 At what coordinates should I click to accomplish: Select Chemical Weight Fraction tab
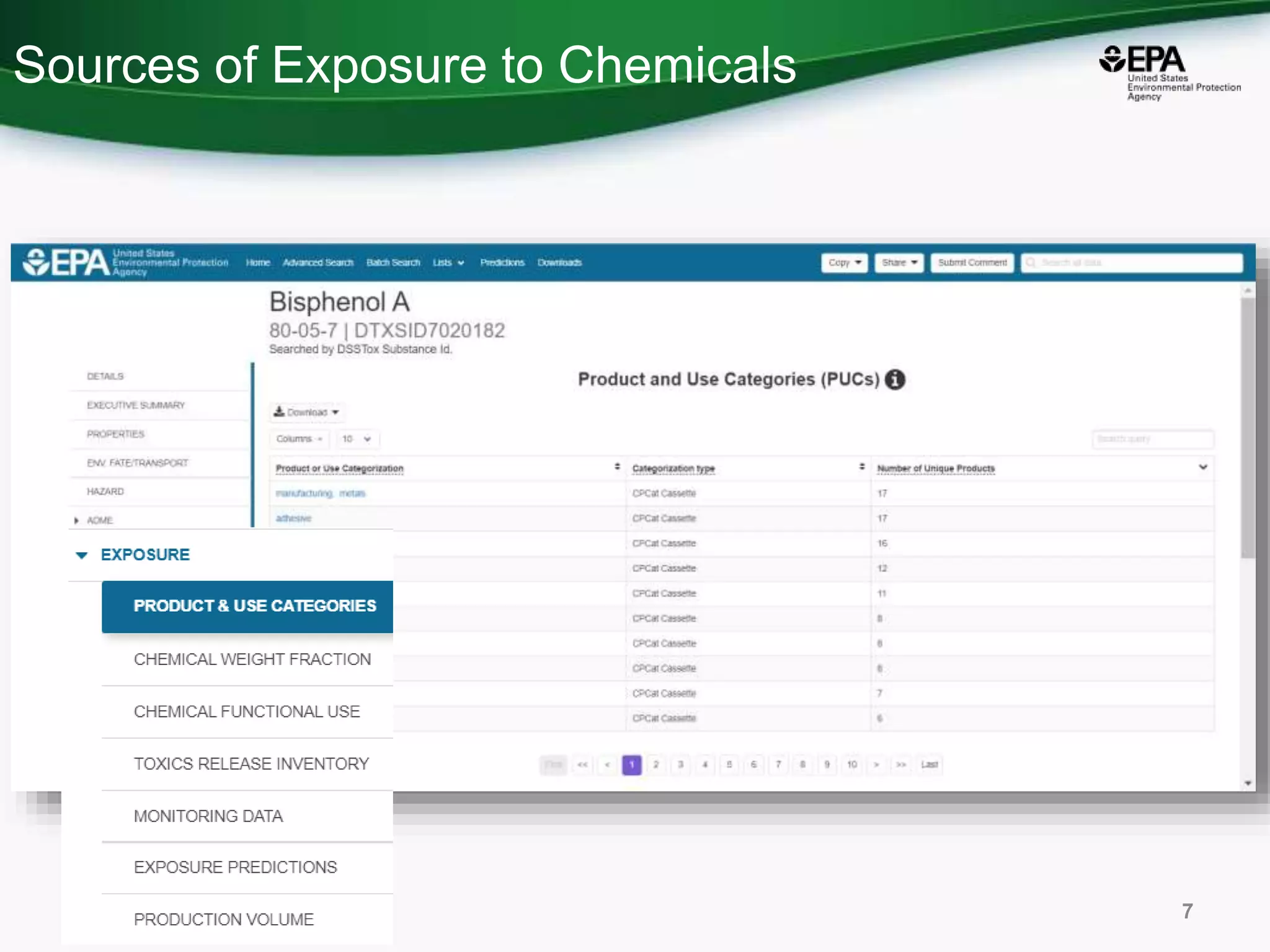tap(252, 659)
